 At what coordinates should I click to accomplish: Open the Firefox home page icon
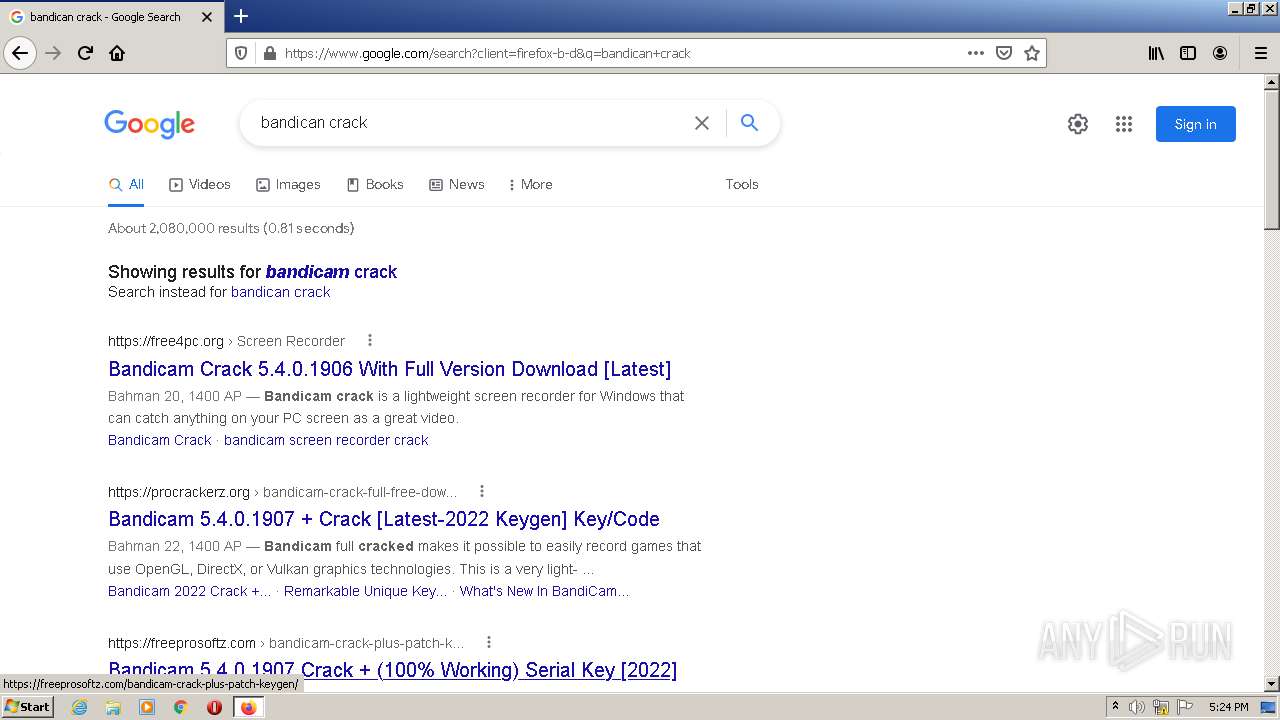pos(117,53)
